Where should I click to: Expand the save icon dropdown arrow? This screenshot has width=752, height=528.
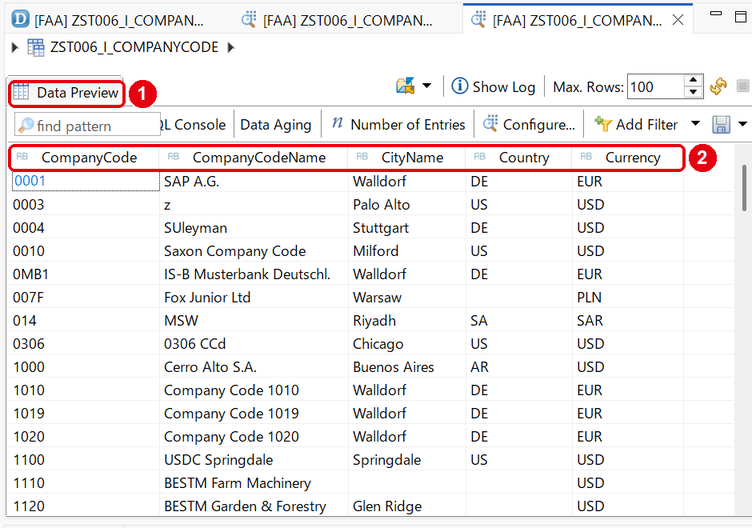pos(742,124)
